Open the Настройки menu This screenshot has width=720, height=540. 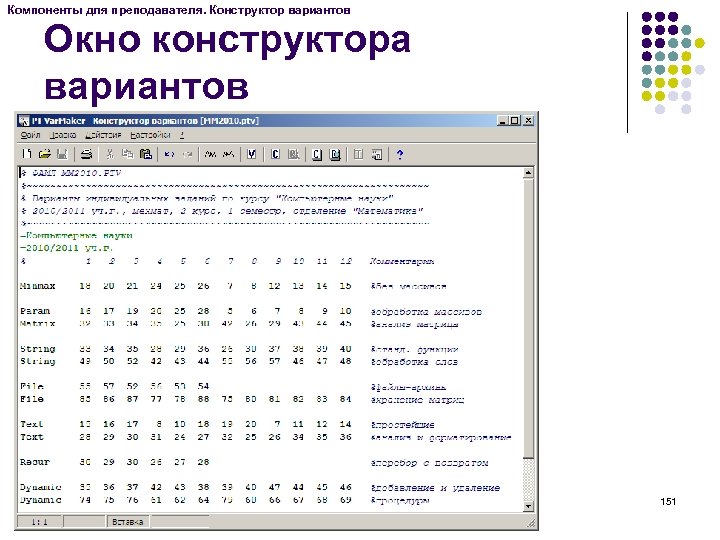click(x=150, y=135)
